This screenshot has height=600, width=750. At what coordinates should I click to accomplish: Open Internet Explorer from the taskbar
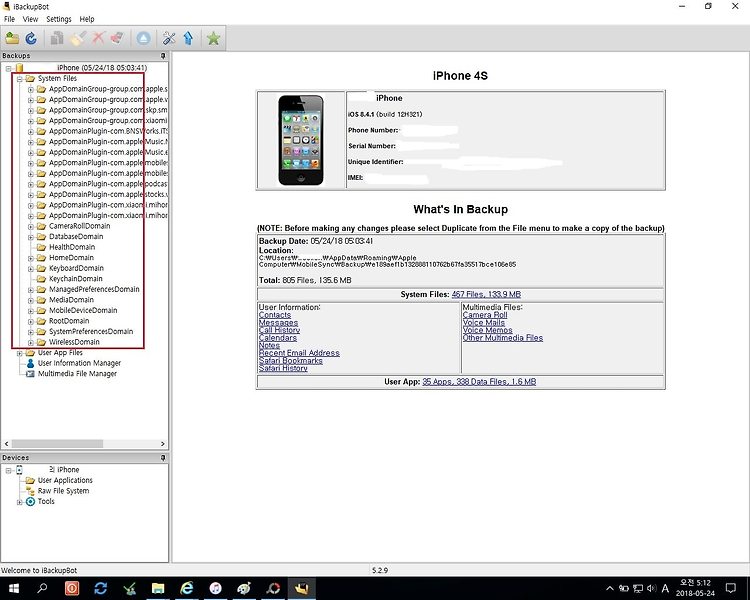[187, 588]
